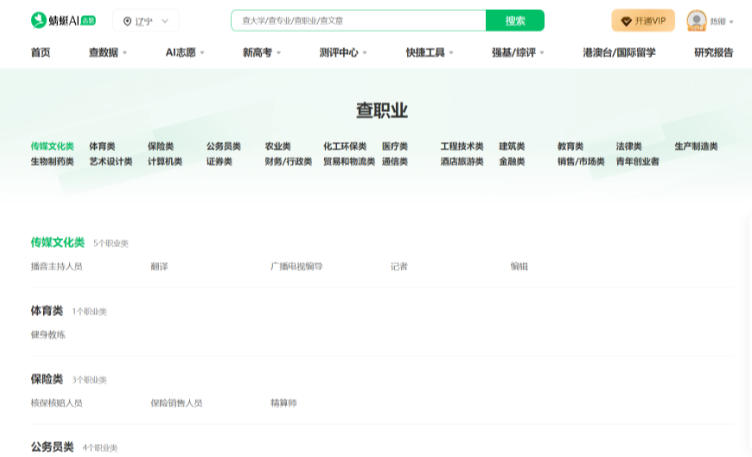Image resolution: width=752 pixels, height=457 pixels.
Task: Click the location pin icon
Action: pos(127,21)
